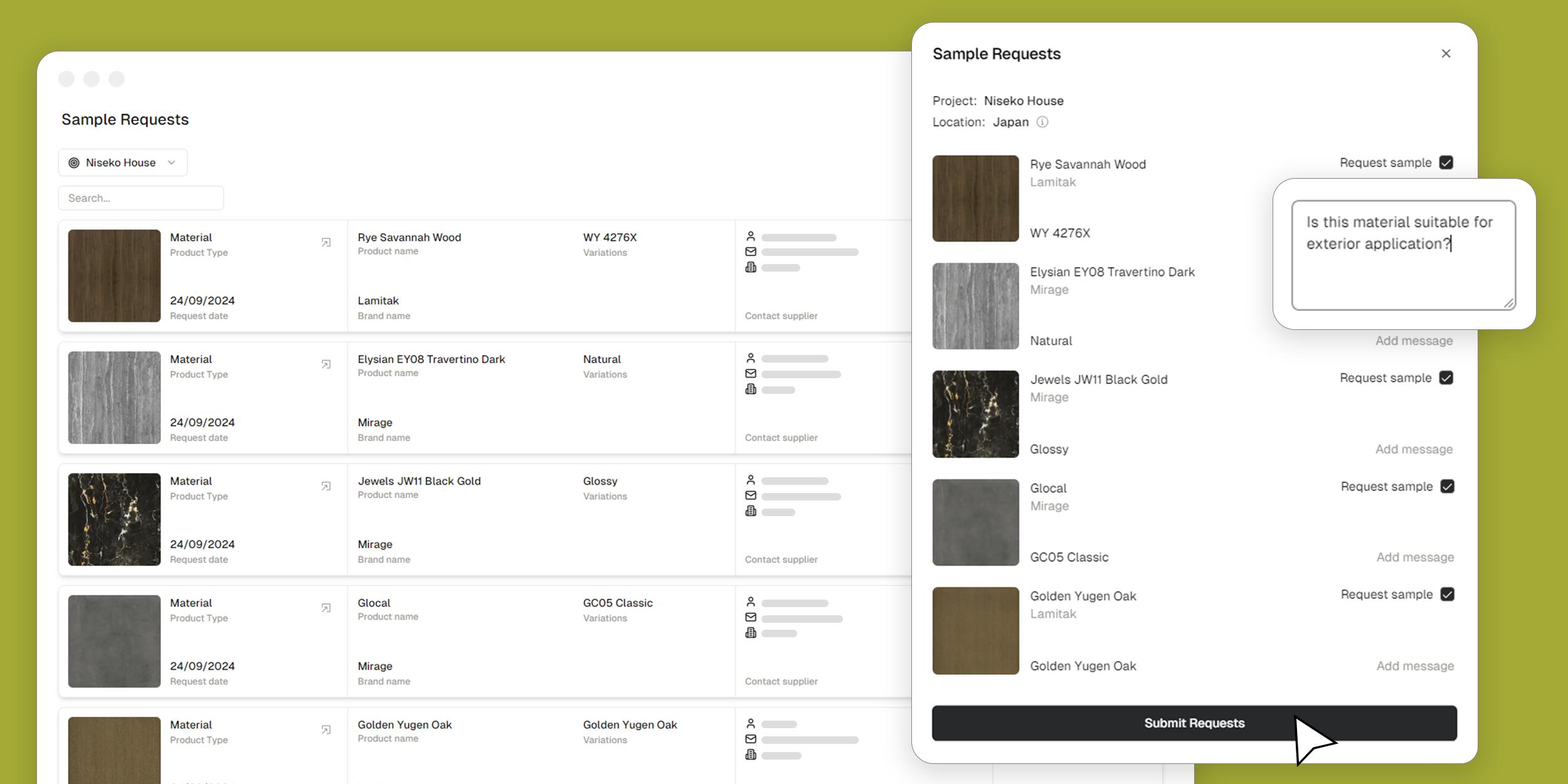Image resolution: width=1568 pixels, height=784 pixels.
Task: Click Lamitak brand name in first list row
Action: point(378,300)
